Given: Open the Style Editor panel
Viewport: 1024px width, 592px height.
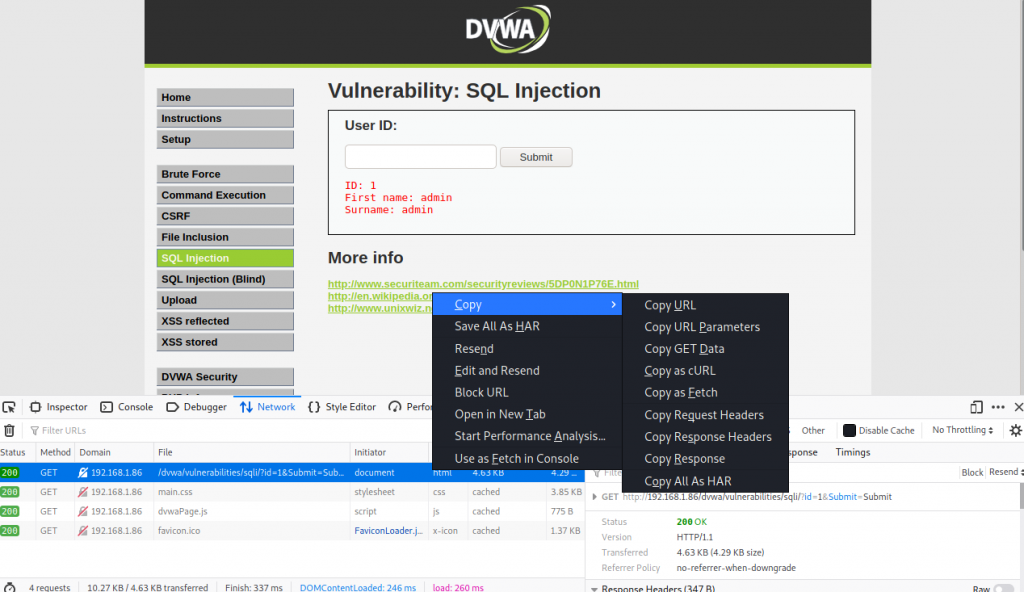Looking at the screenshot, I should point(342,407).
